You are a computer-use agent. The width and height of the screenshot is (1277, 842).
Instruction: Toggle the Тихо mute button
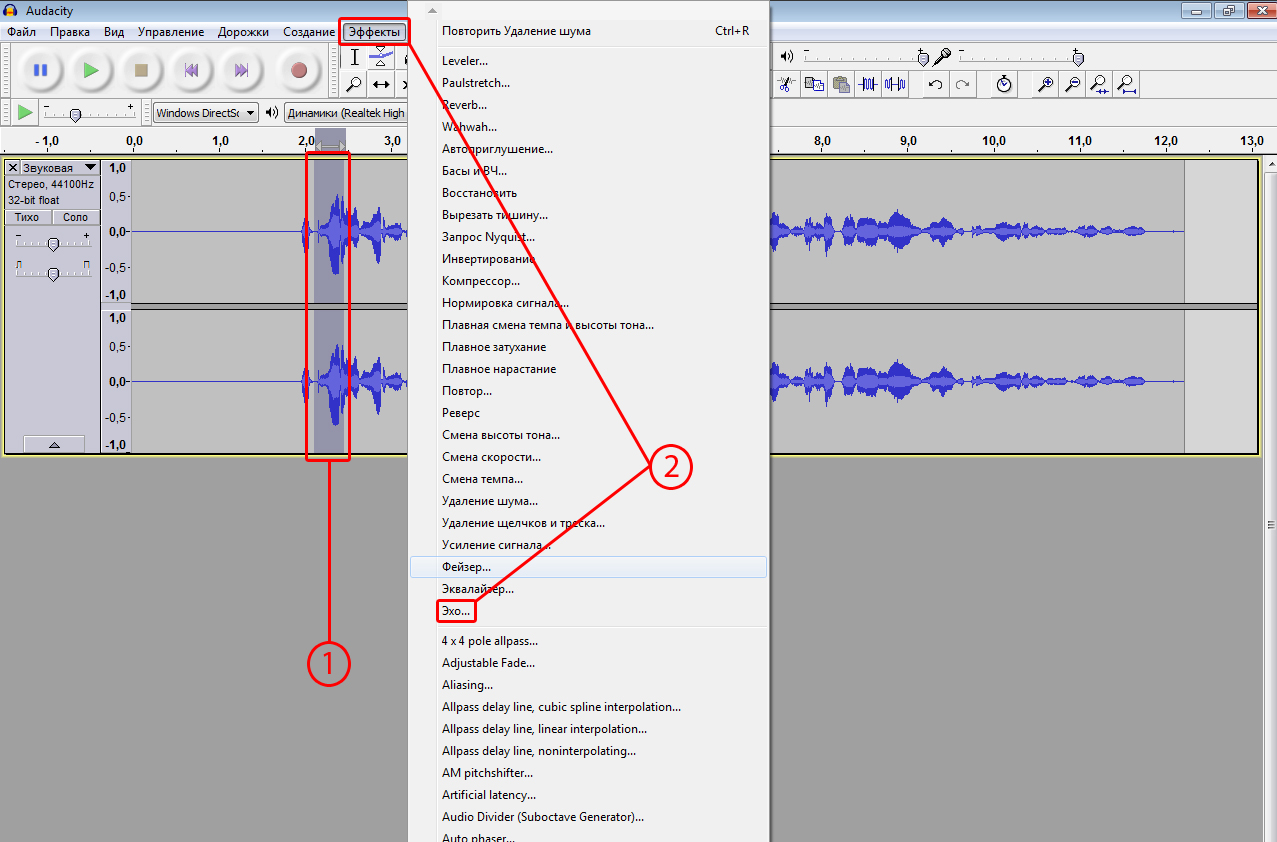pyautogui.click(x=27, y=217)
